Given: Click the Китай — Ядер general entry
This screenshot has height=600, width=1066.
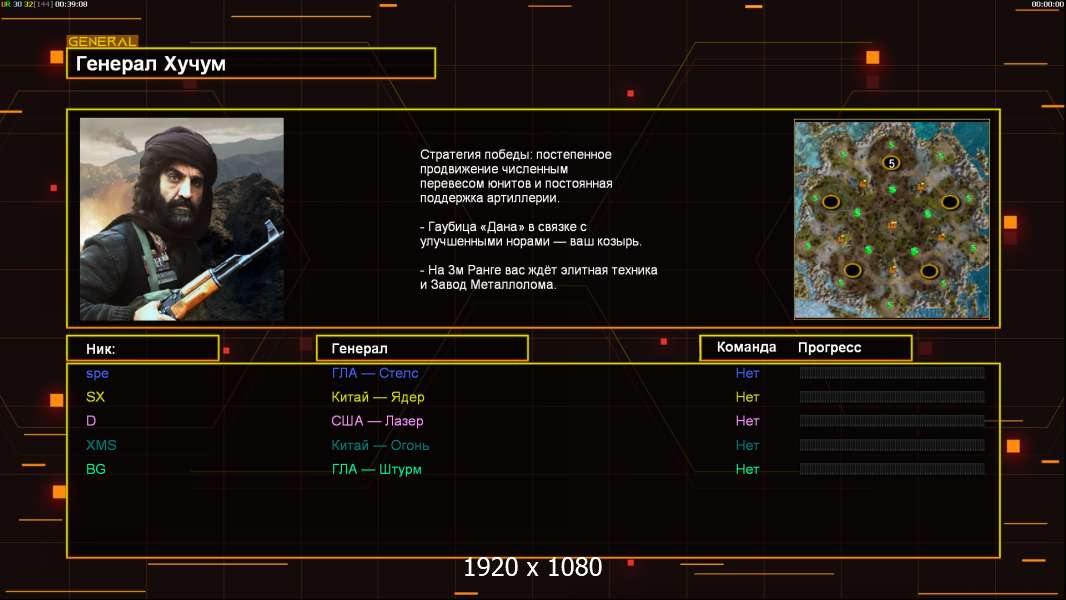Looking at the screenshot, I should (x=378, y=397).
